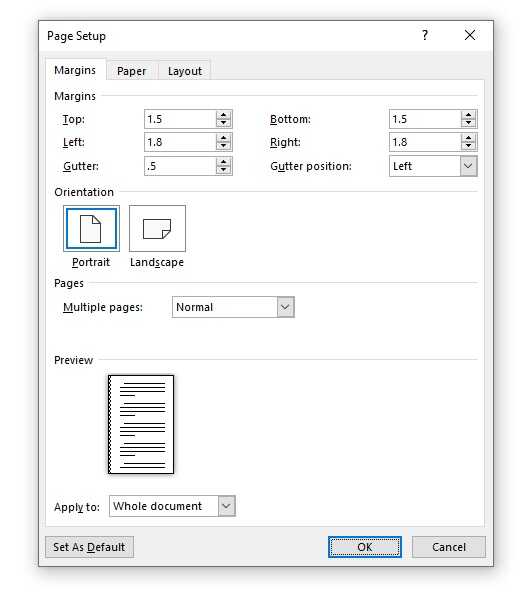Click the Cancel button
528x597 pixels.
point(449,547)
